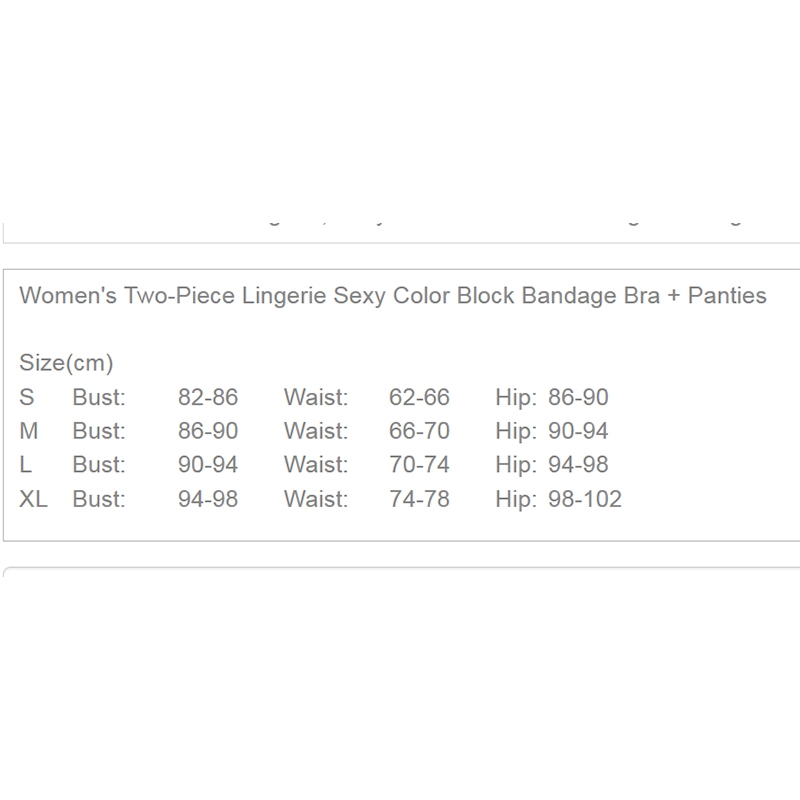This screenshot has width=800, height=800.
Task: Click the L size row label
Action: point(26,464)
